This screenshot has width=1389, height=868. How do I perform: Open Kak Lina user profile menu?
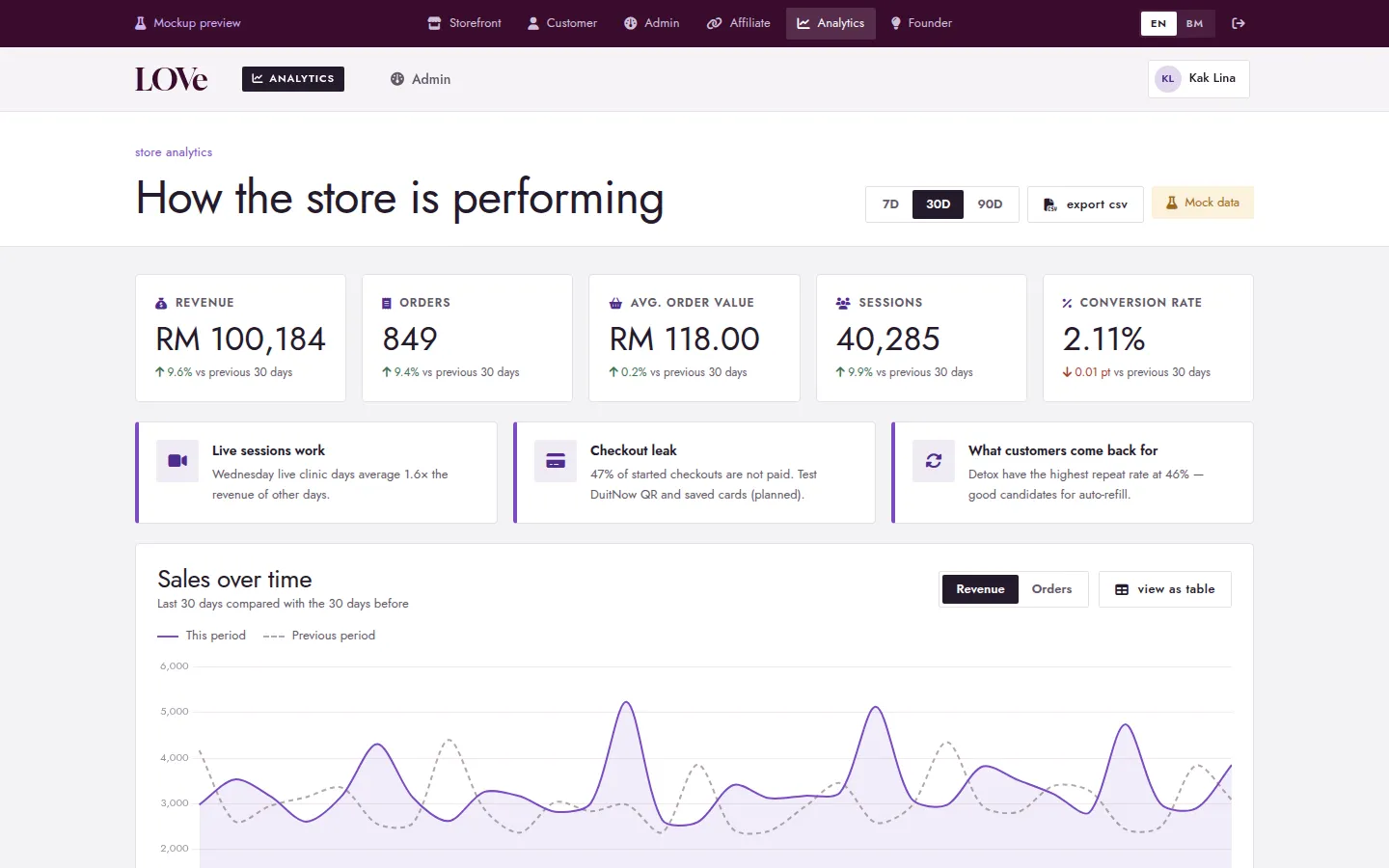tap(1199, 79)
